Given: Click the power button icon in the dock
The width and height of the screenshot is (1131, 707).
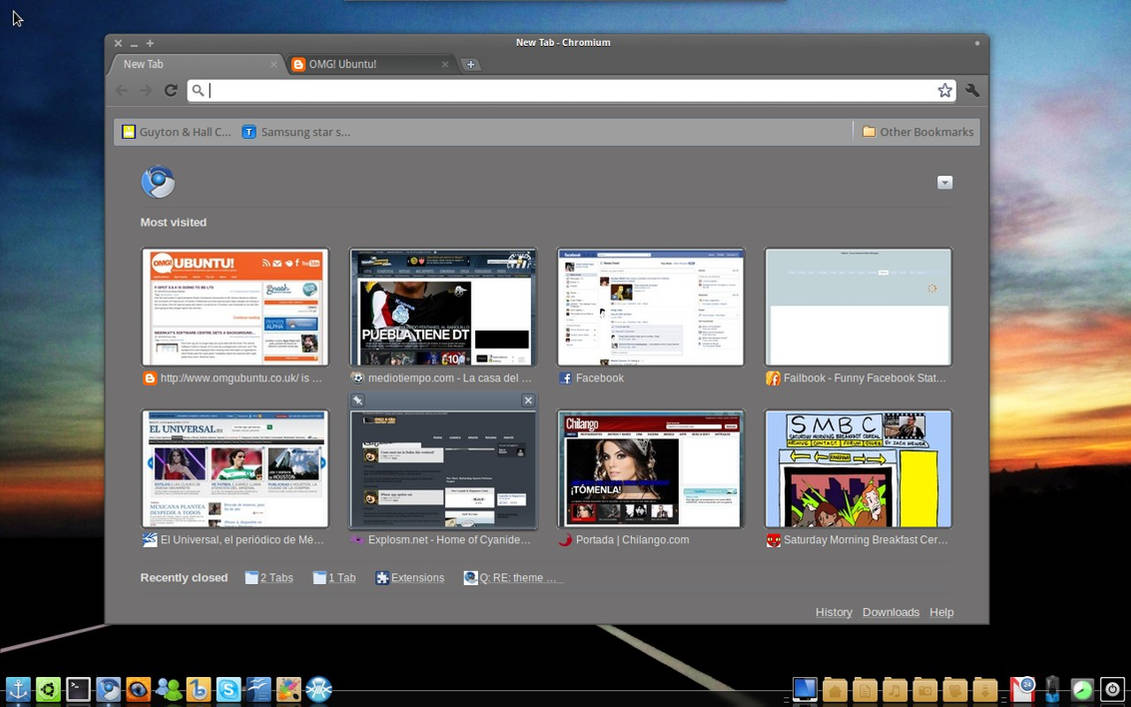Looking at the screenshot, I should (x=1111, y=689).
